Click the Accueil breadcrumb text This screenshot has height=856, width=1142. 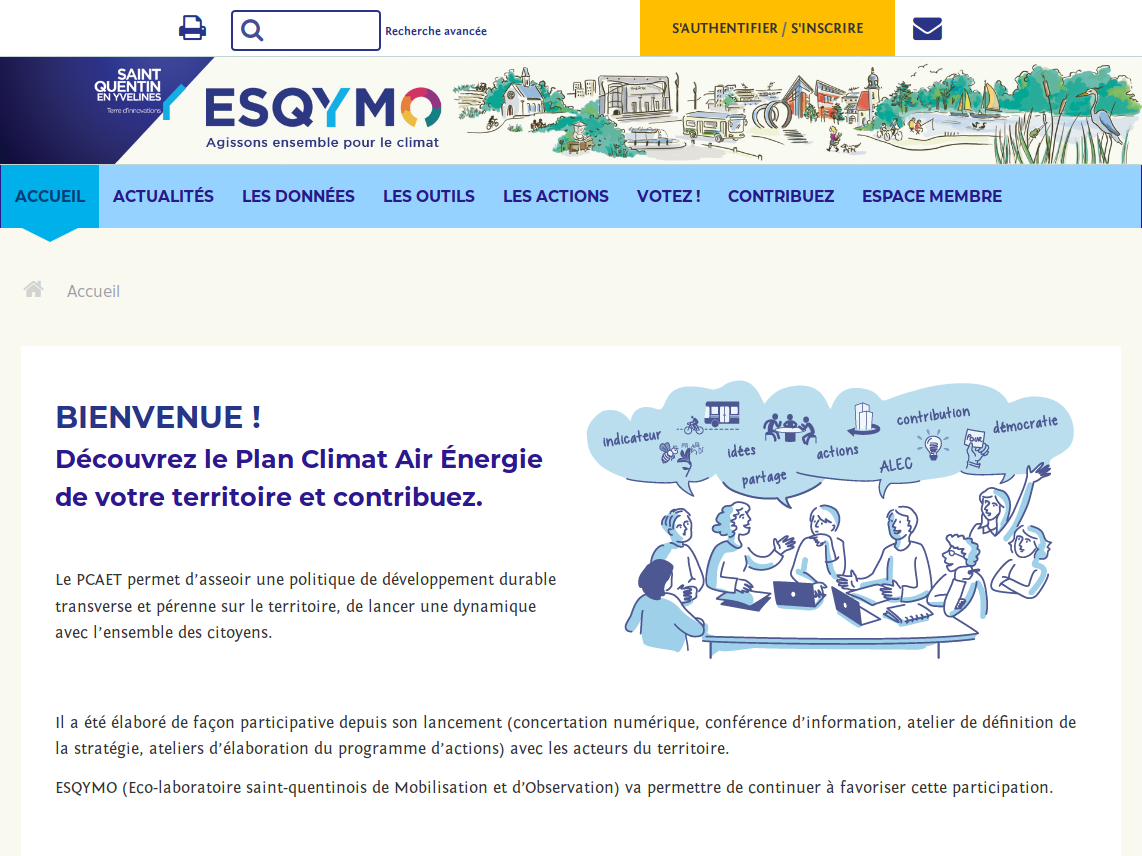(93, 291)
